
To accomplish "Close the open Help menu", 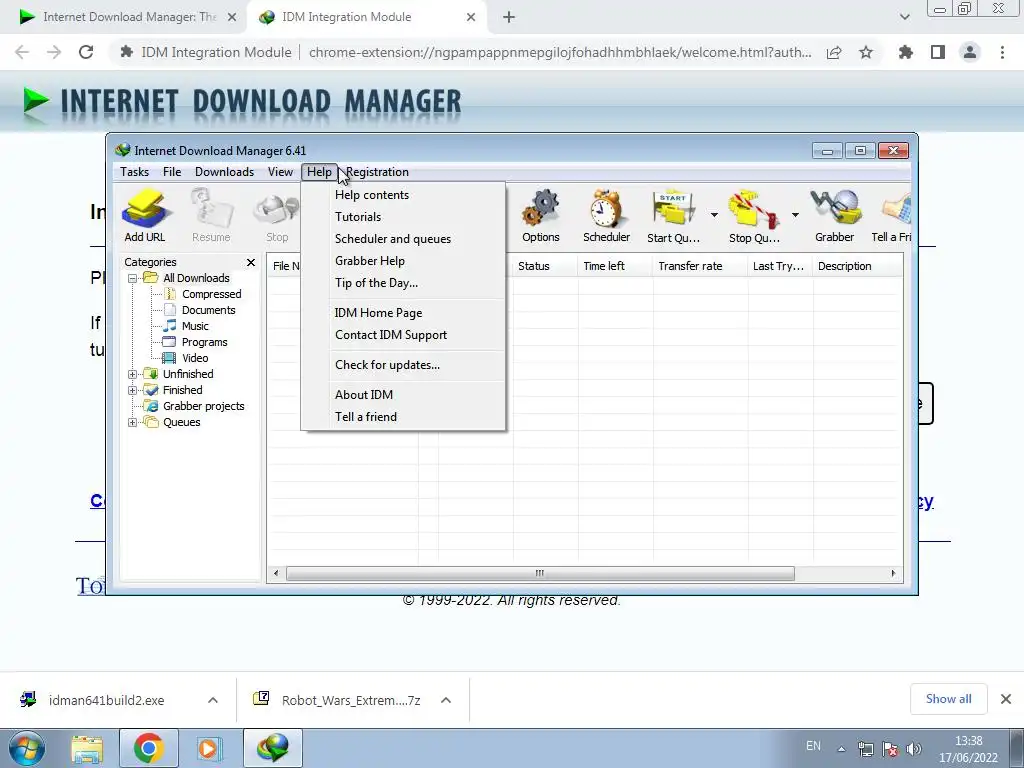I will click(319, 172).
